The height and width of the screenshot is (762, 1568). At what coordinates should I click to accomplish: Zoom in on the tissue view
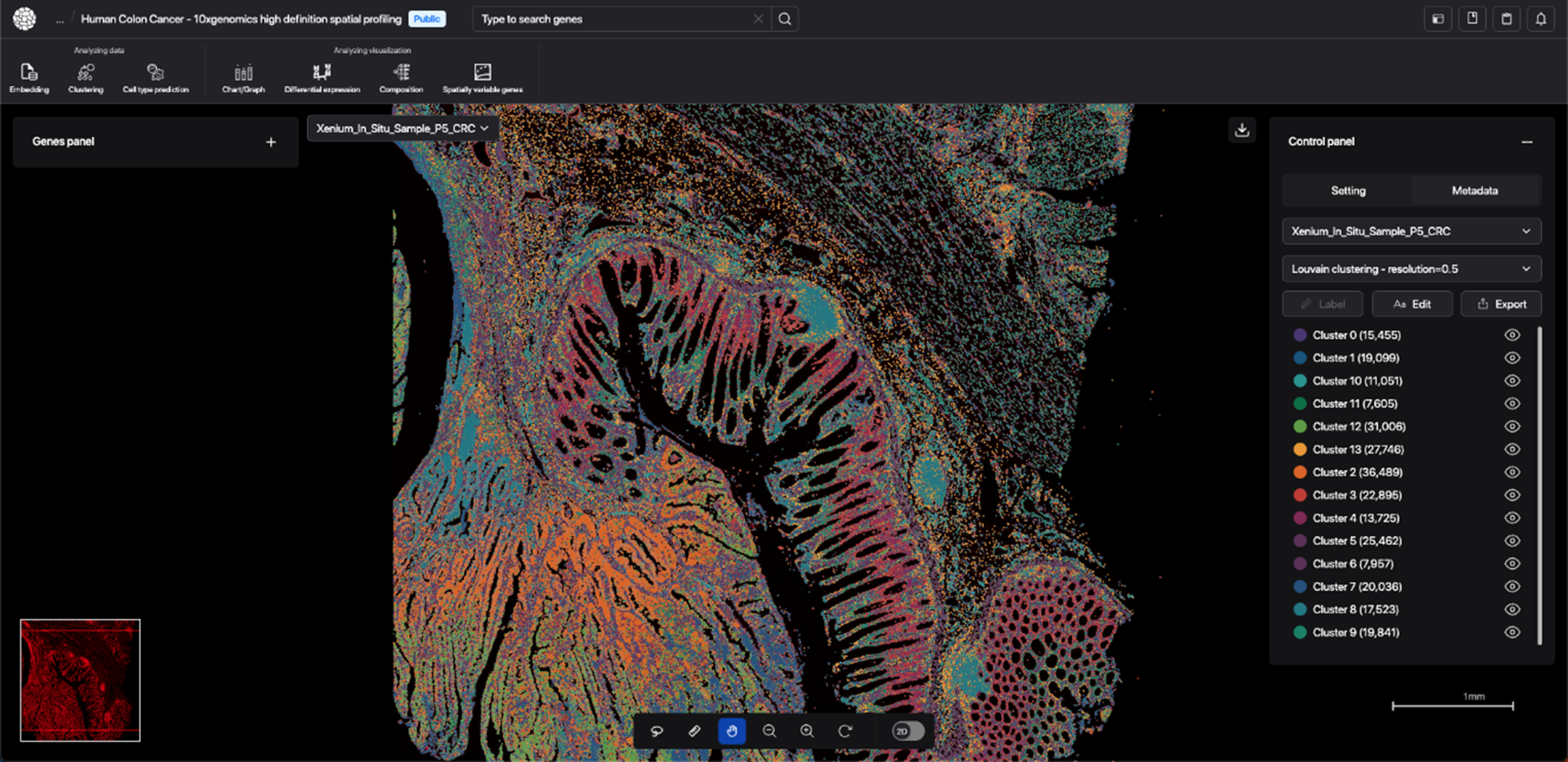click(x=807, y=731)
